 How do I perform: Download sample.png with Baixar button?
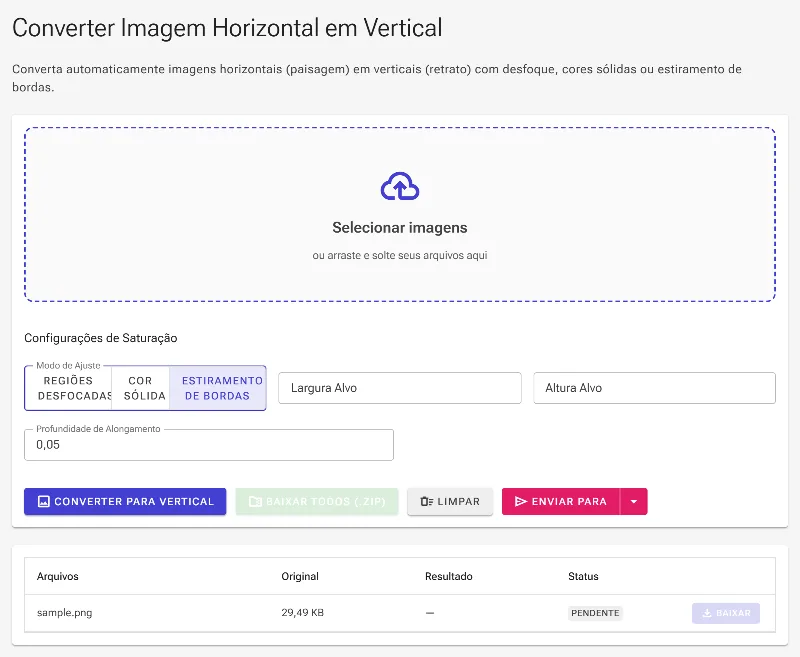click(x=726, y=613)
